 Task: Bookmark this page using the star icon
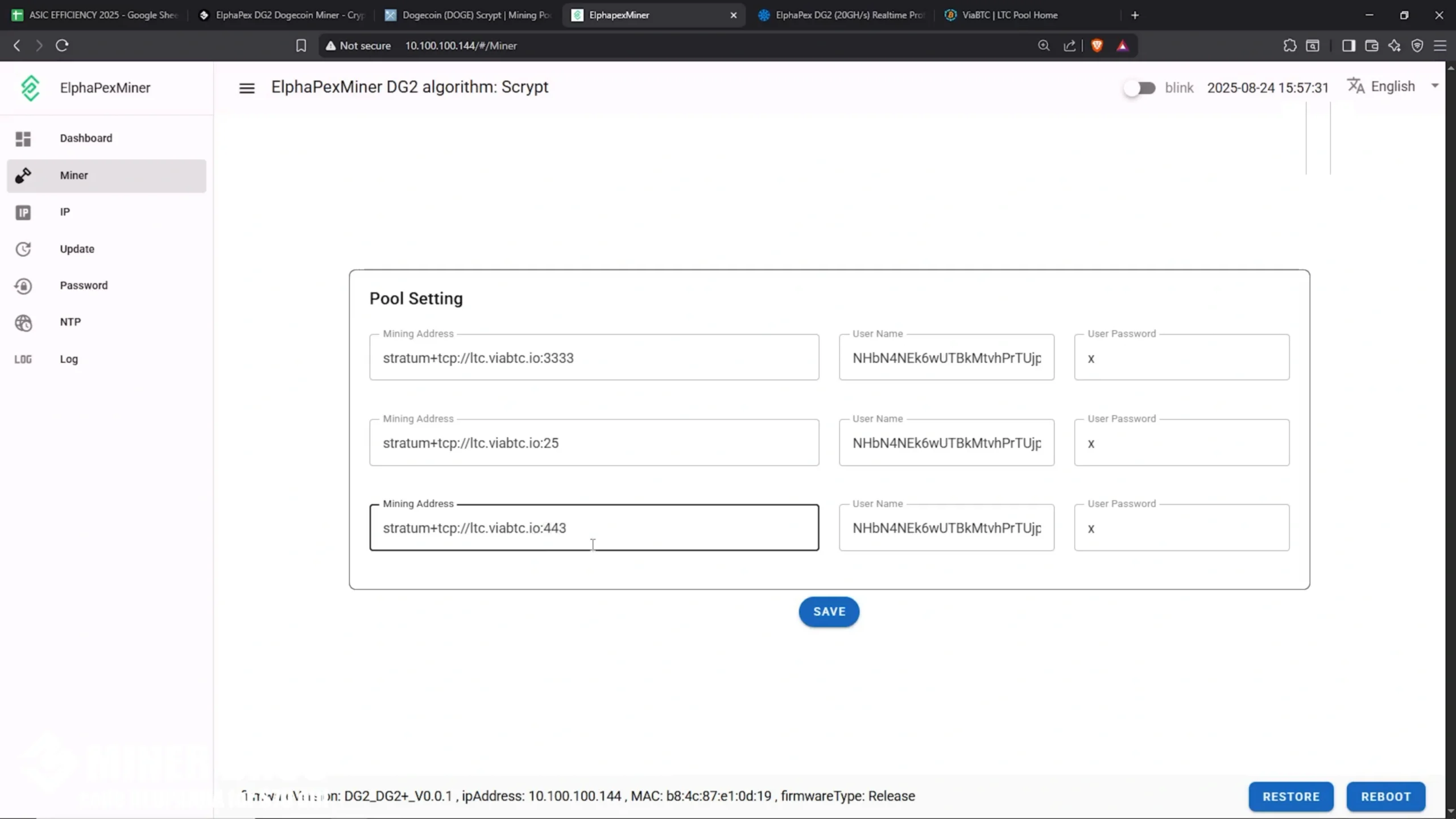coord(301,45)
